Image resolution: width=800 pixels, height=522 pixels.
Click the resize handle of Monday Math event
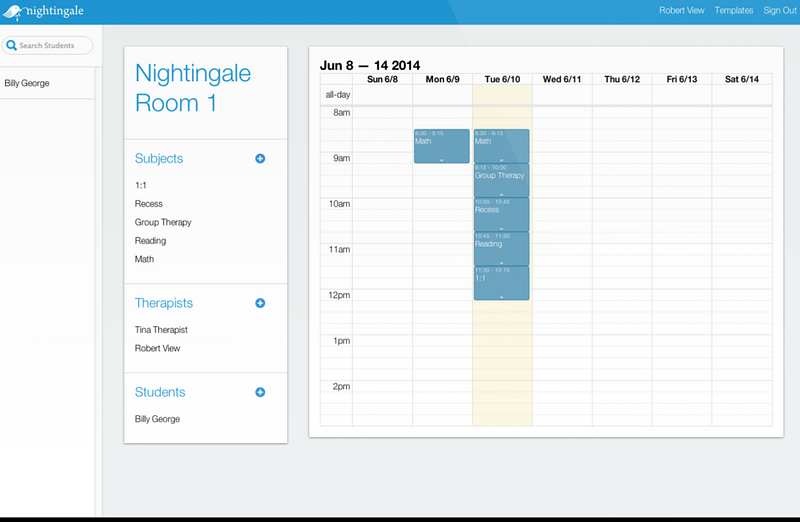click(442, 160)
